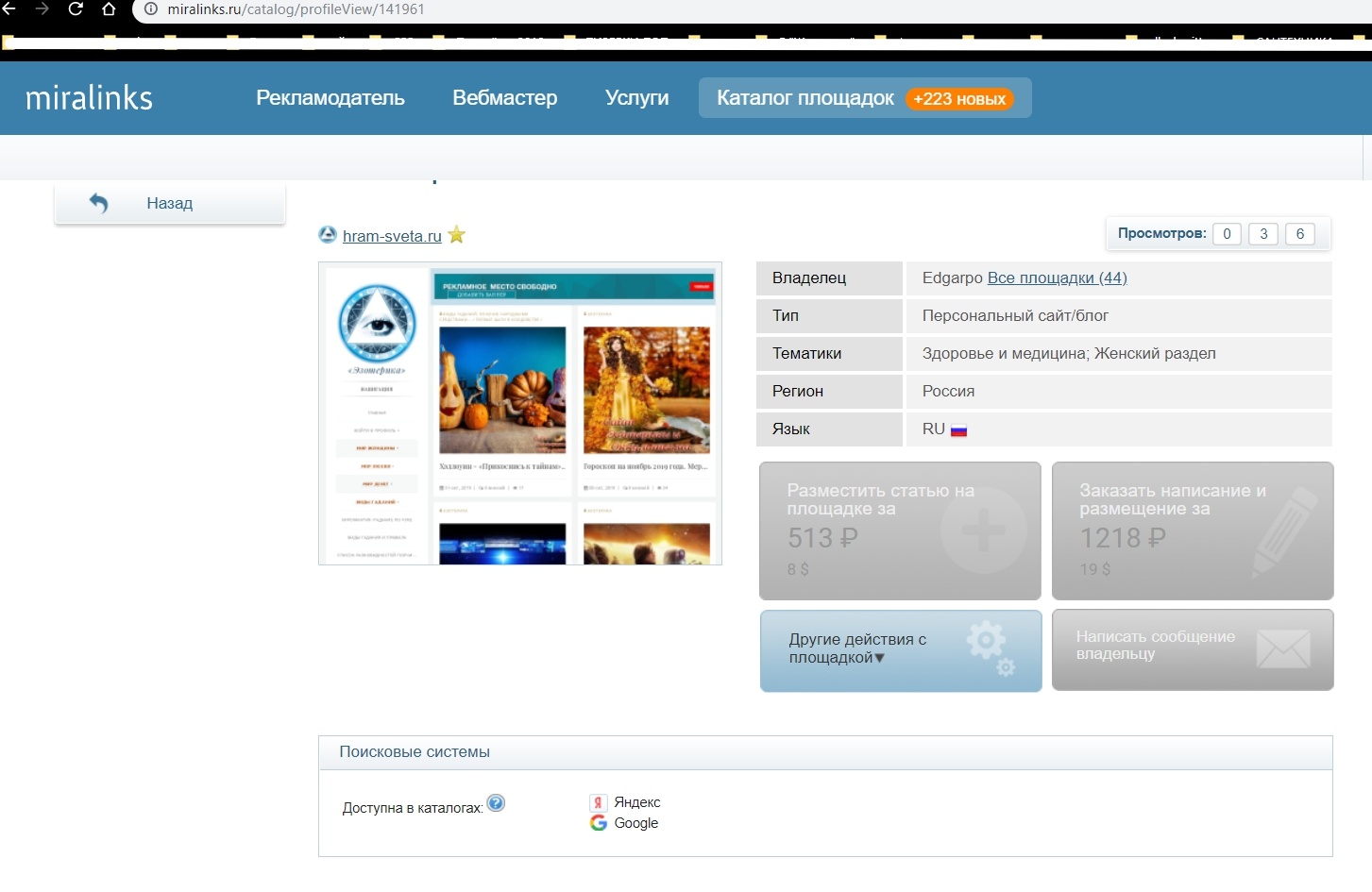The image size is (1372, 892).
Task: Click the views counter showing 0
Action: pyautogui.click(x=1227, y=234)
